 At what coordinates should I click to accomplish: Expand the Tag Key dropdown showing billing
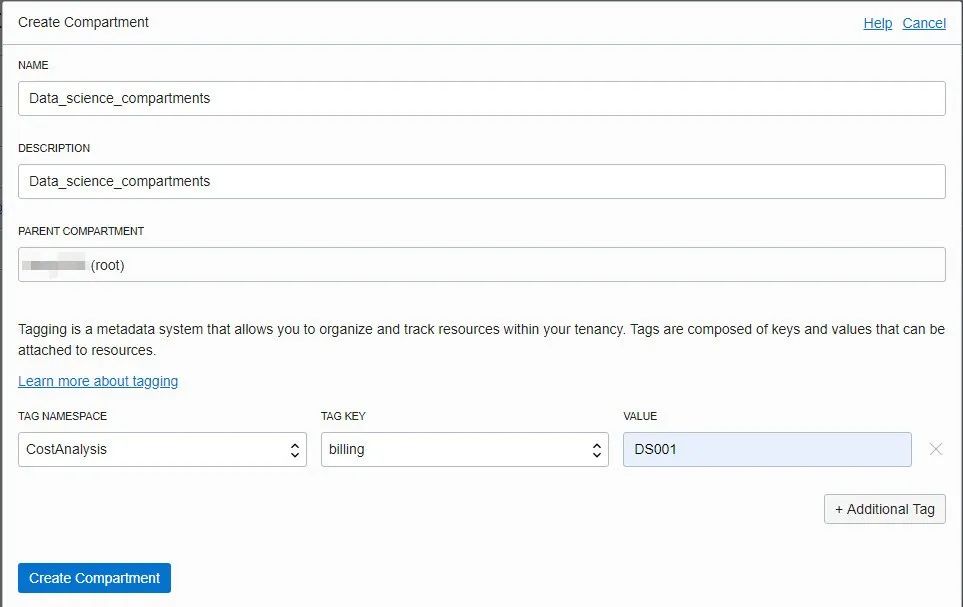click(x=464, y=450)
